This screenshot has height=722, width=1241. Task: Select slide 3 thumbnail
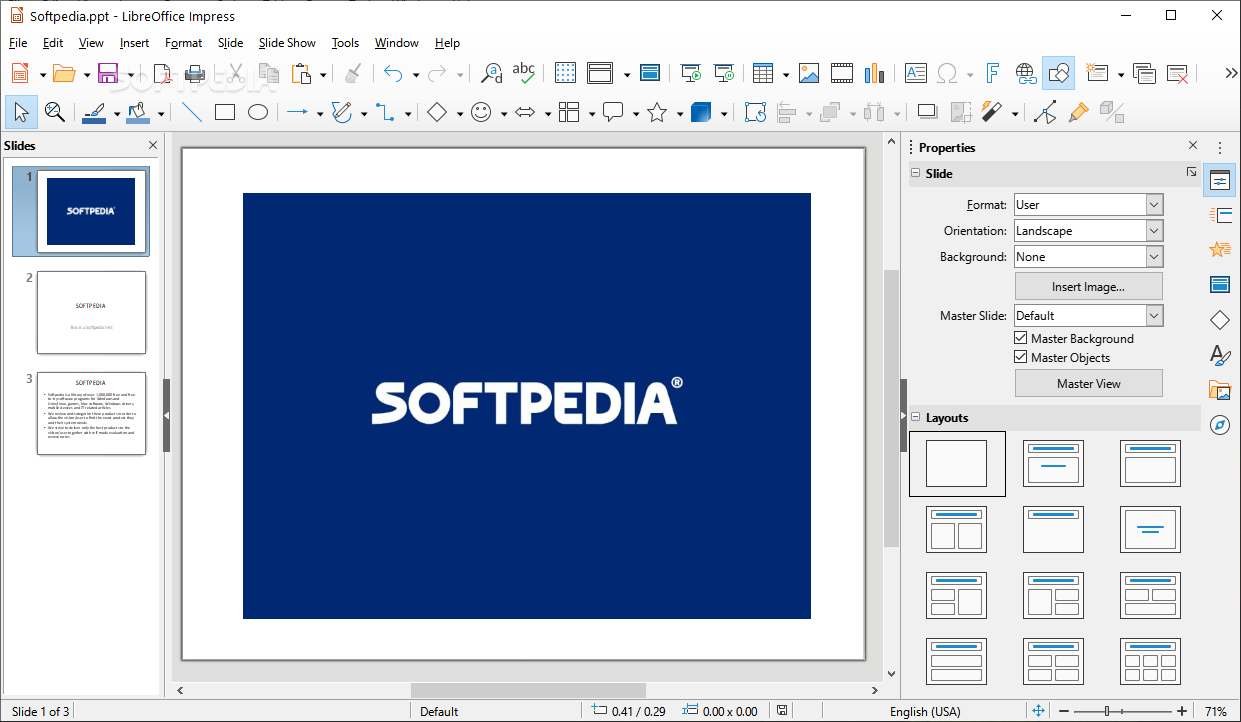coord(91,413)
